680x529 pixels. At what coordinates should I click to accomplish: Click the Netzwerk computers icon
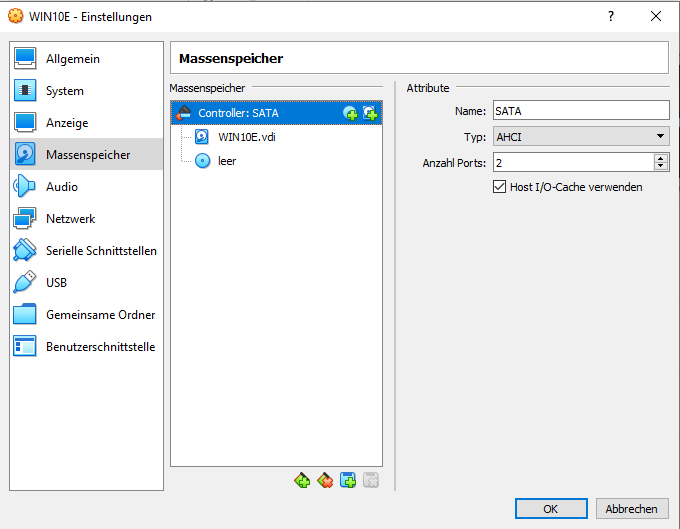point(25,219)
